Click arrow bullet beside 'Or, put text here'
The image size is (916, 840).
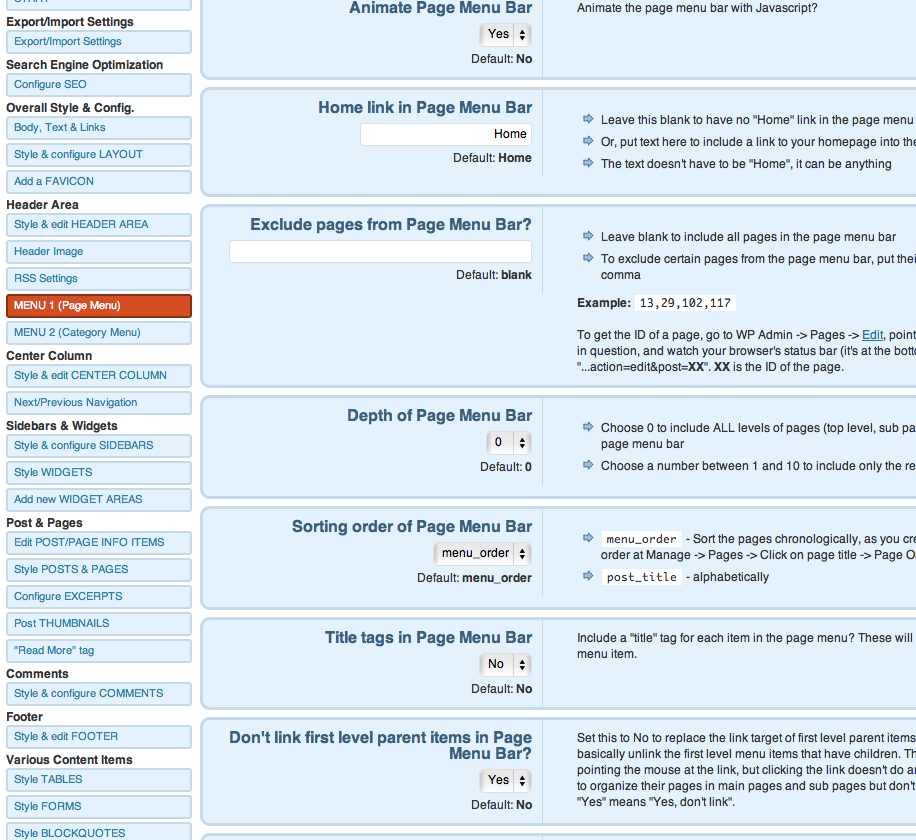point(588,141)
